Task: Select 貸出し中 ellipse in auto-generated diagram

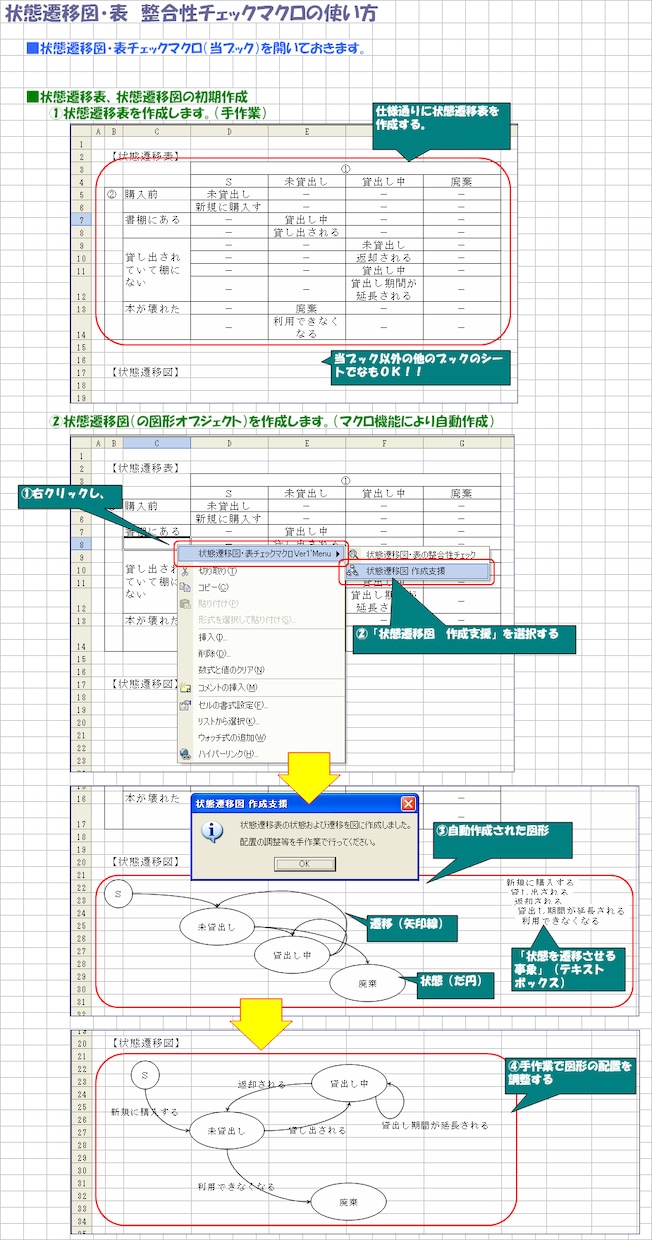Action: [293, 955]
